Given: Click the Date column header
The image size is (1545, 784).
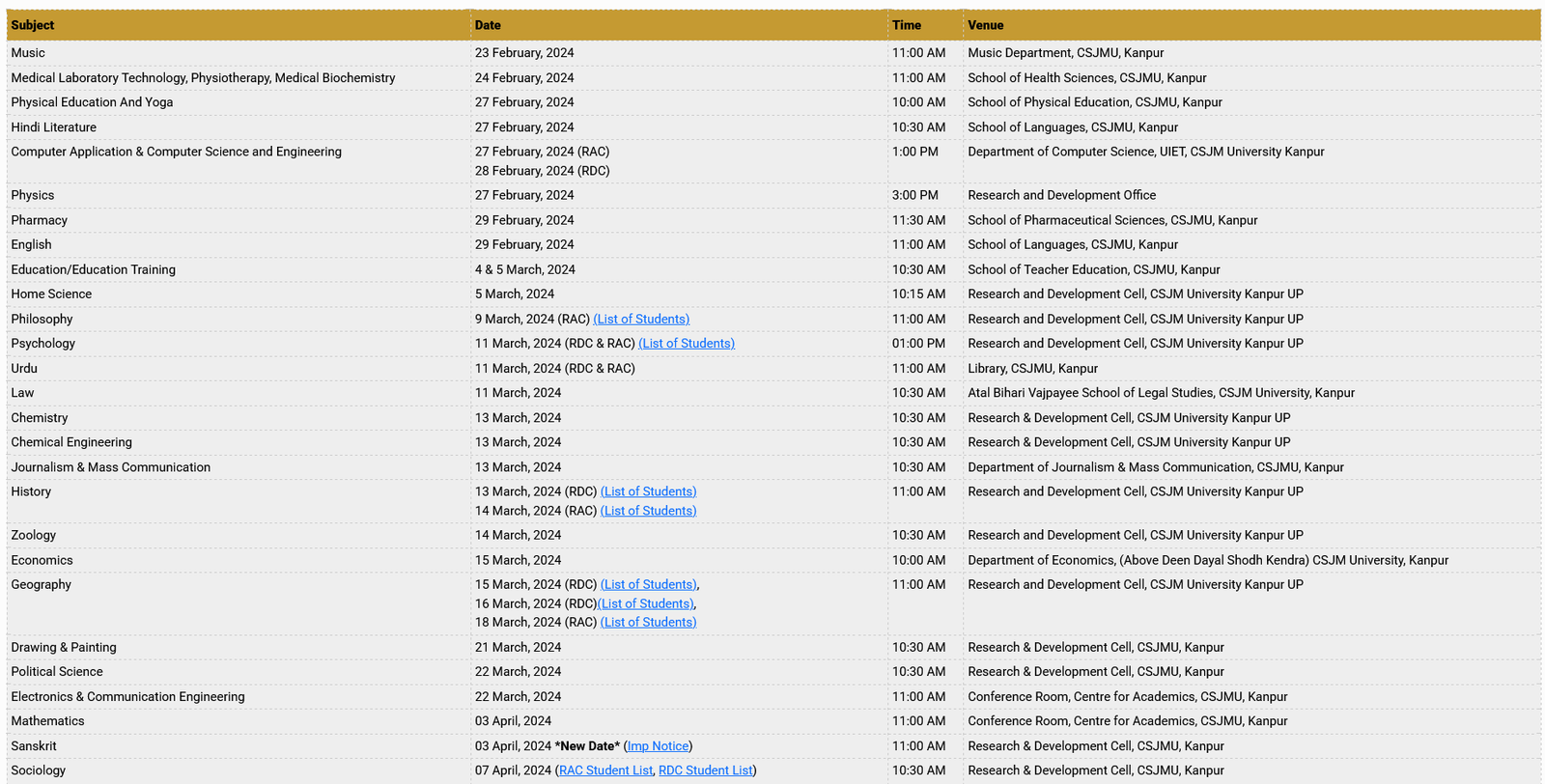Looking at the screenshot, I should point(488,25).
